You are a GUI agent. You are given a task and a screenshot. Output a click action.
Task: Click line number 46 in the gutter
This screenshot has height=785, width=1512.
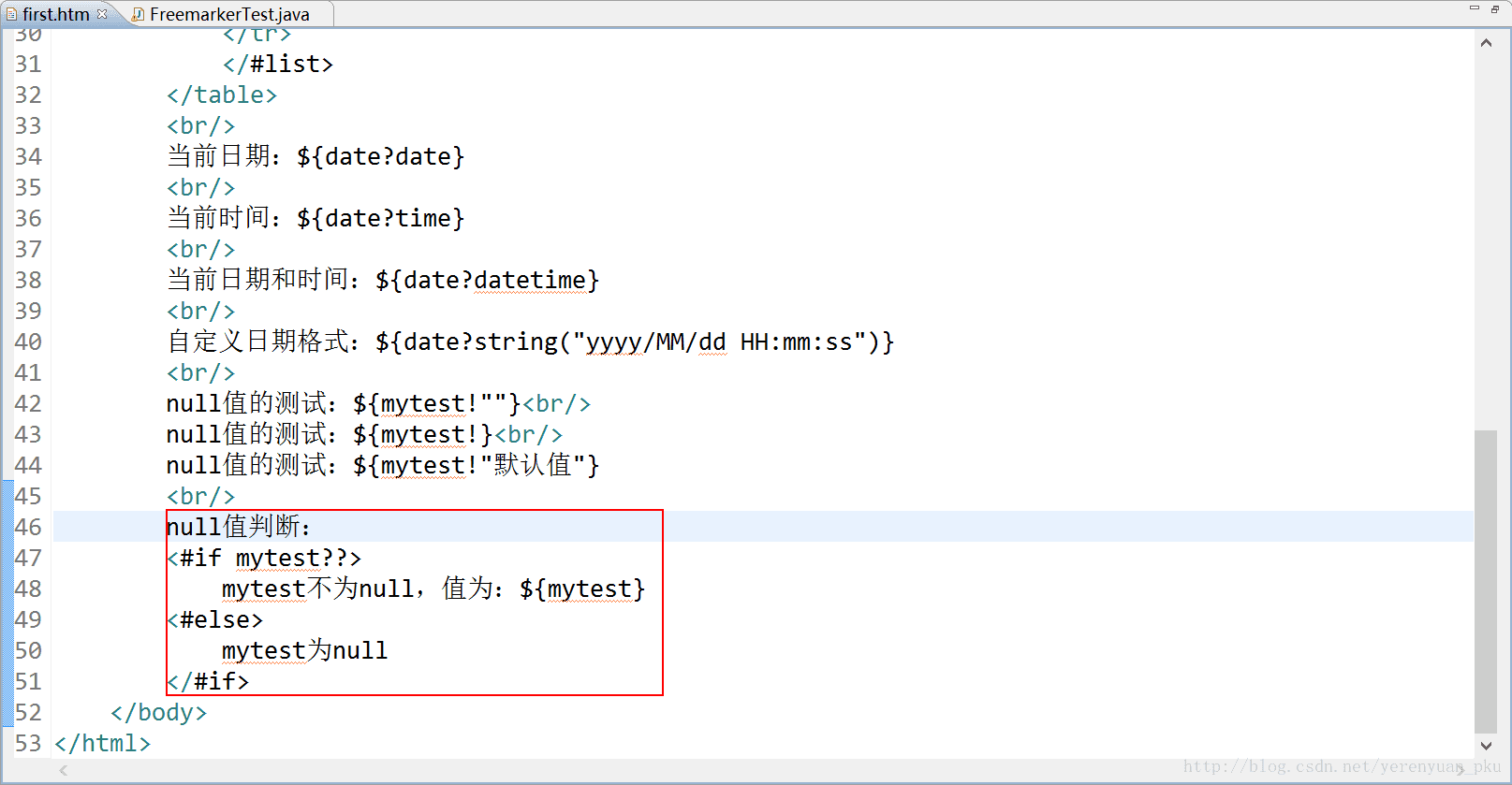pos(28,527)
